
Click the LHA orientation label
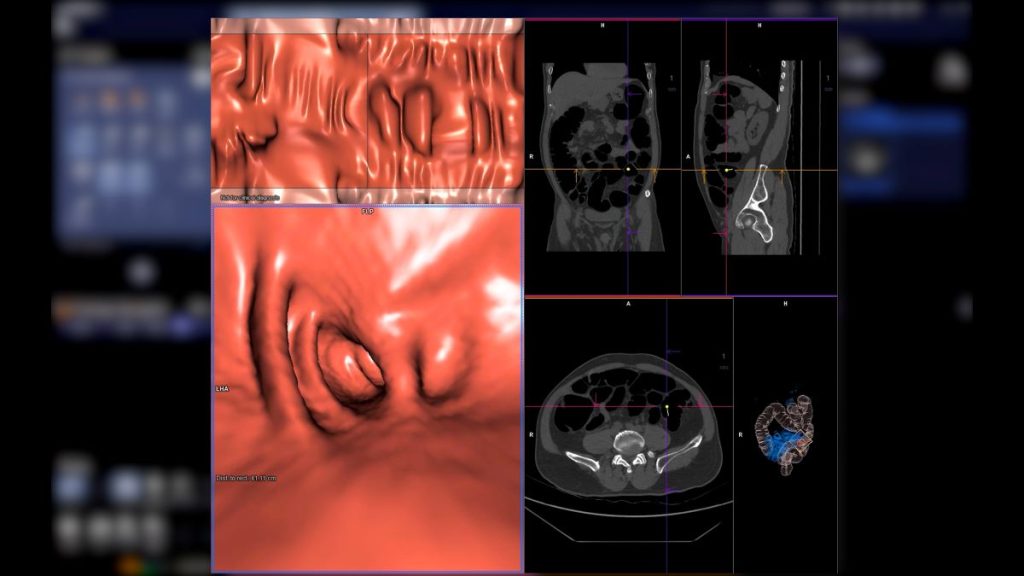pos(222,387)
